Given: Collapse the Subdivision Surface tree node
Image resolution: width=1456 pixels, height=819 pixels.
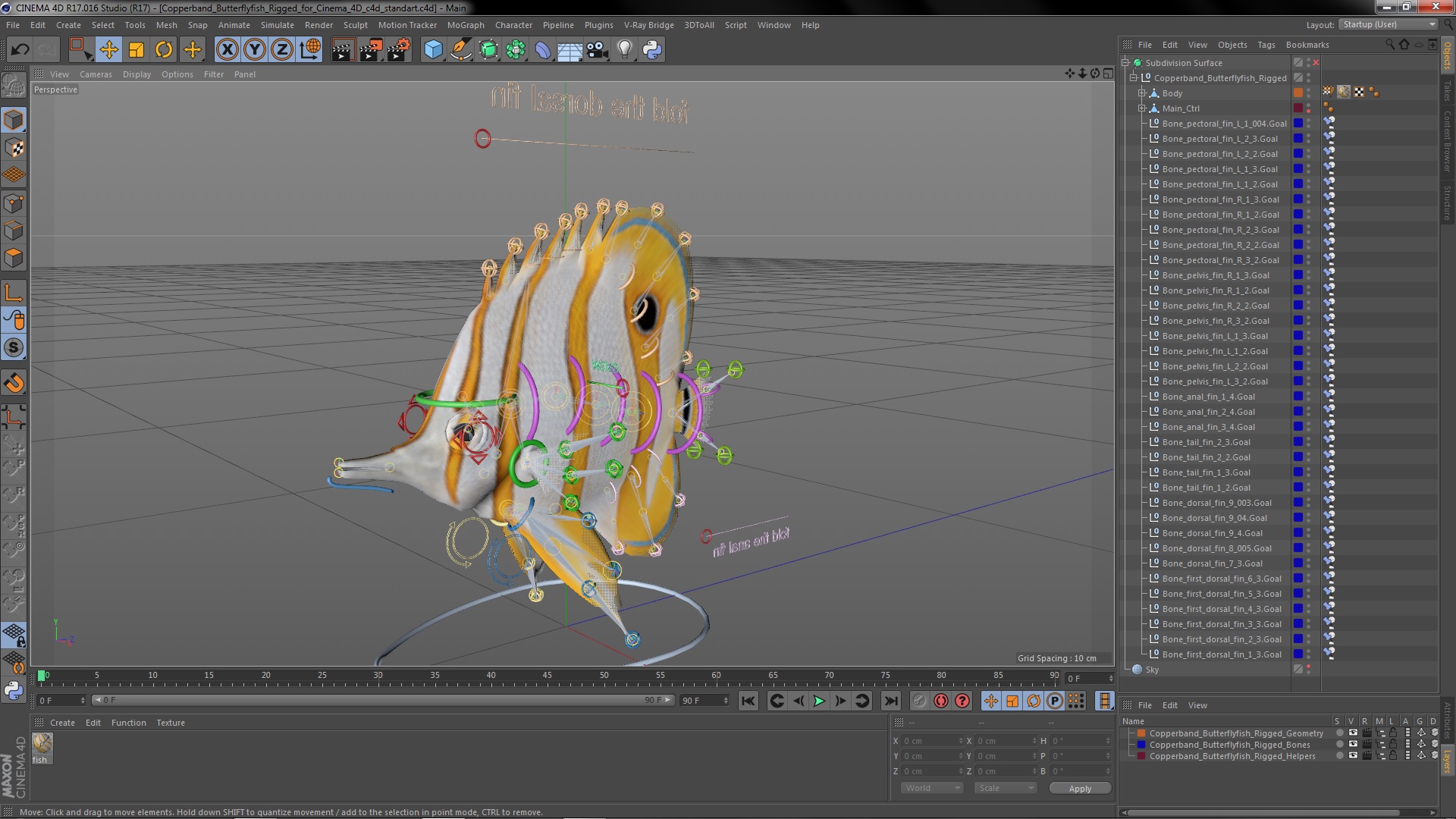Looking at the screenshot, I should click(1126, 63).
